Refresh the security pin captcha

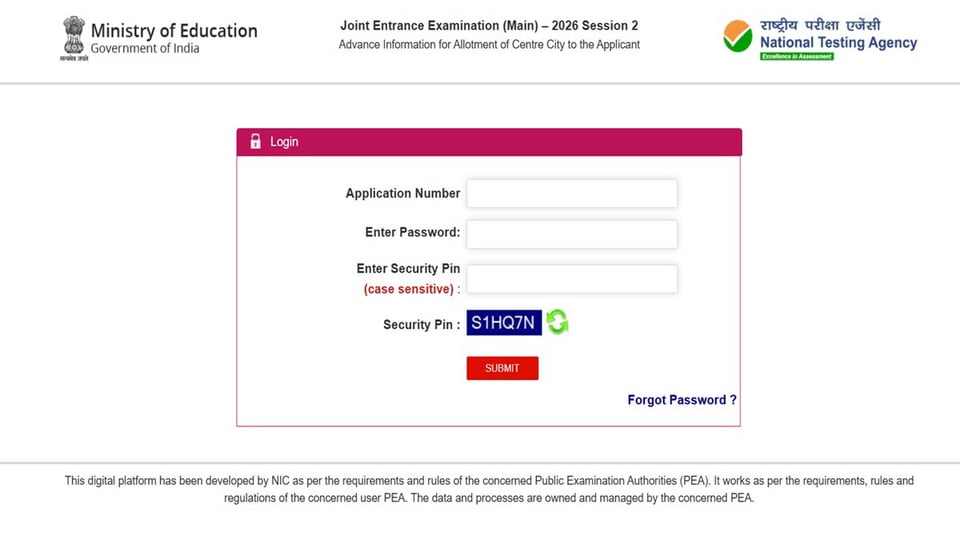[557, 322]
